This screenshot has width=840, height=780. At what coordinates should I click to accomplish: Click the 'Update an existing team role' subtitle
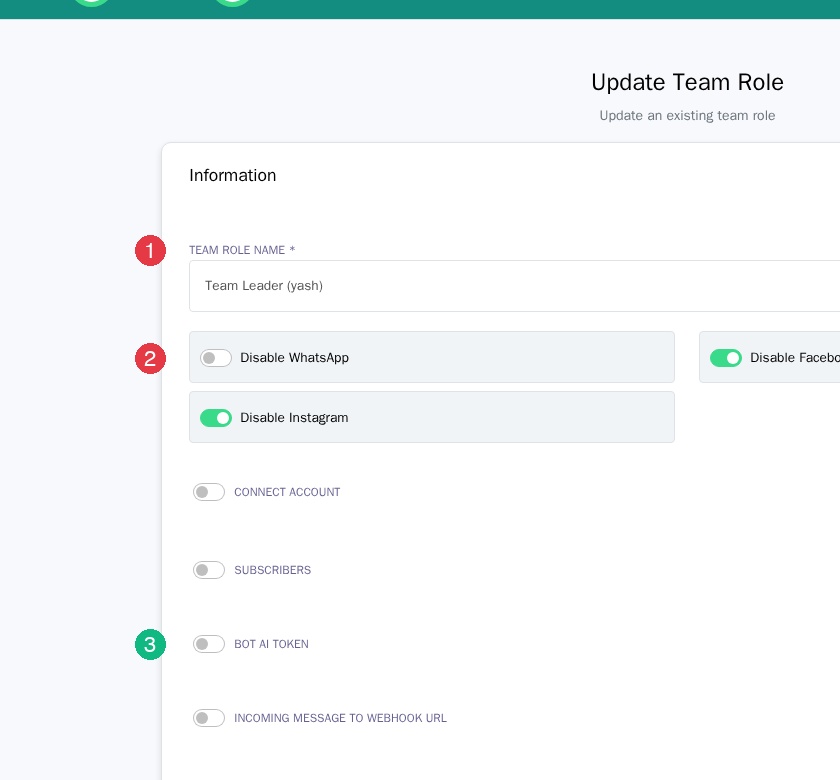click(x=687, y=116)
